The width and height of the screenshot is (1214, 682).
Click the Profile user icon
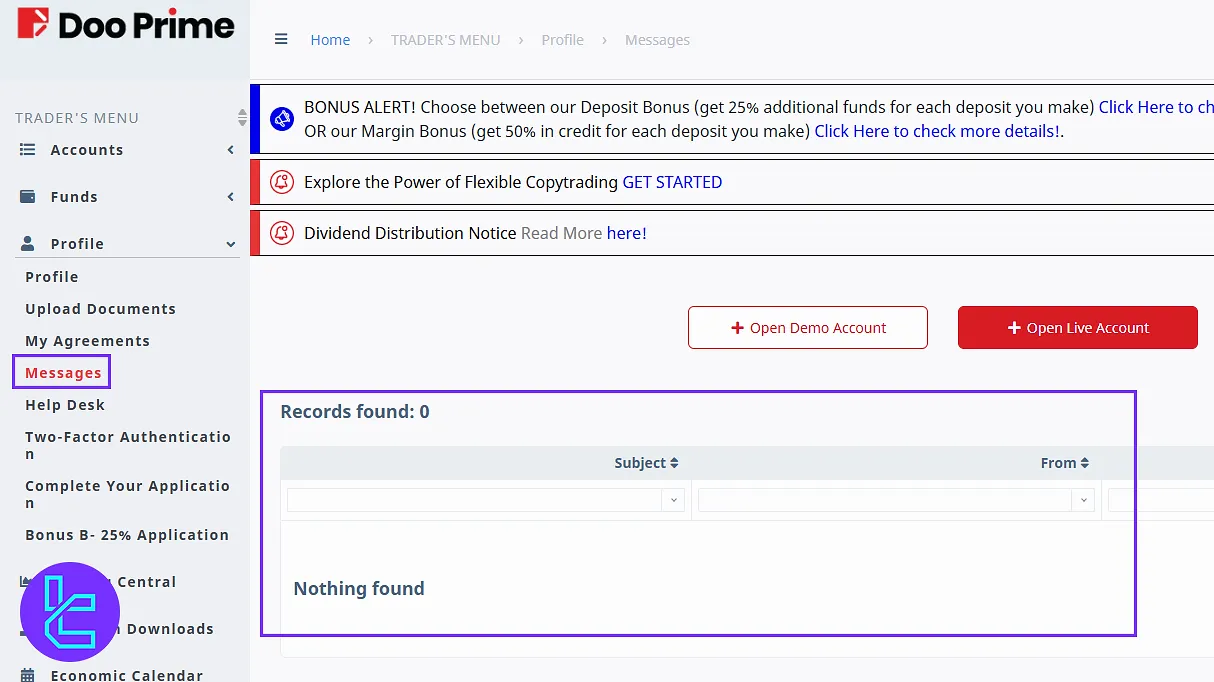pyautogui.click(x=28, y=244)
